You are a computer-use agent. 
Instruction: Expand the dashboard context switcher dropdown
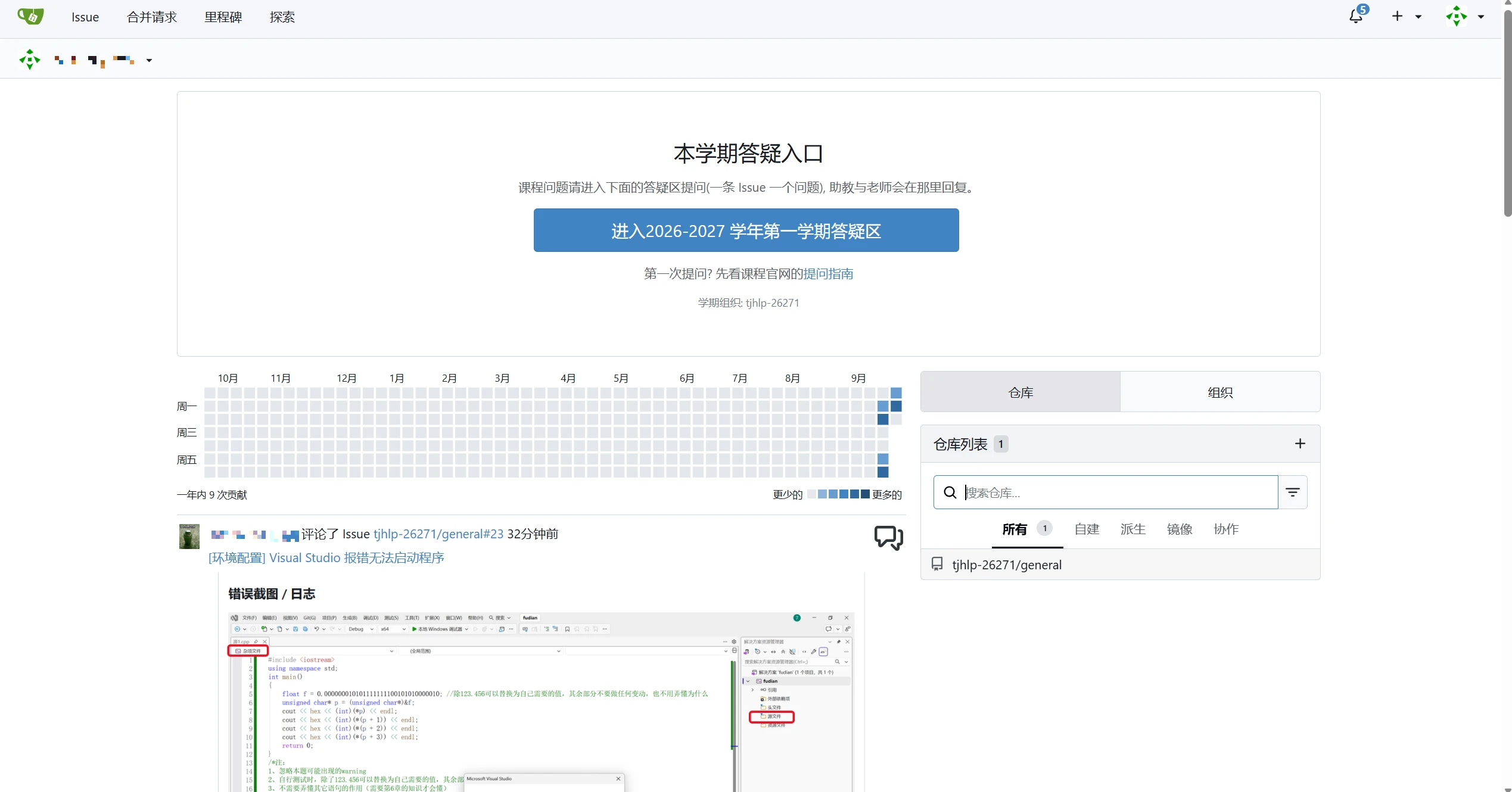(150, 60)
